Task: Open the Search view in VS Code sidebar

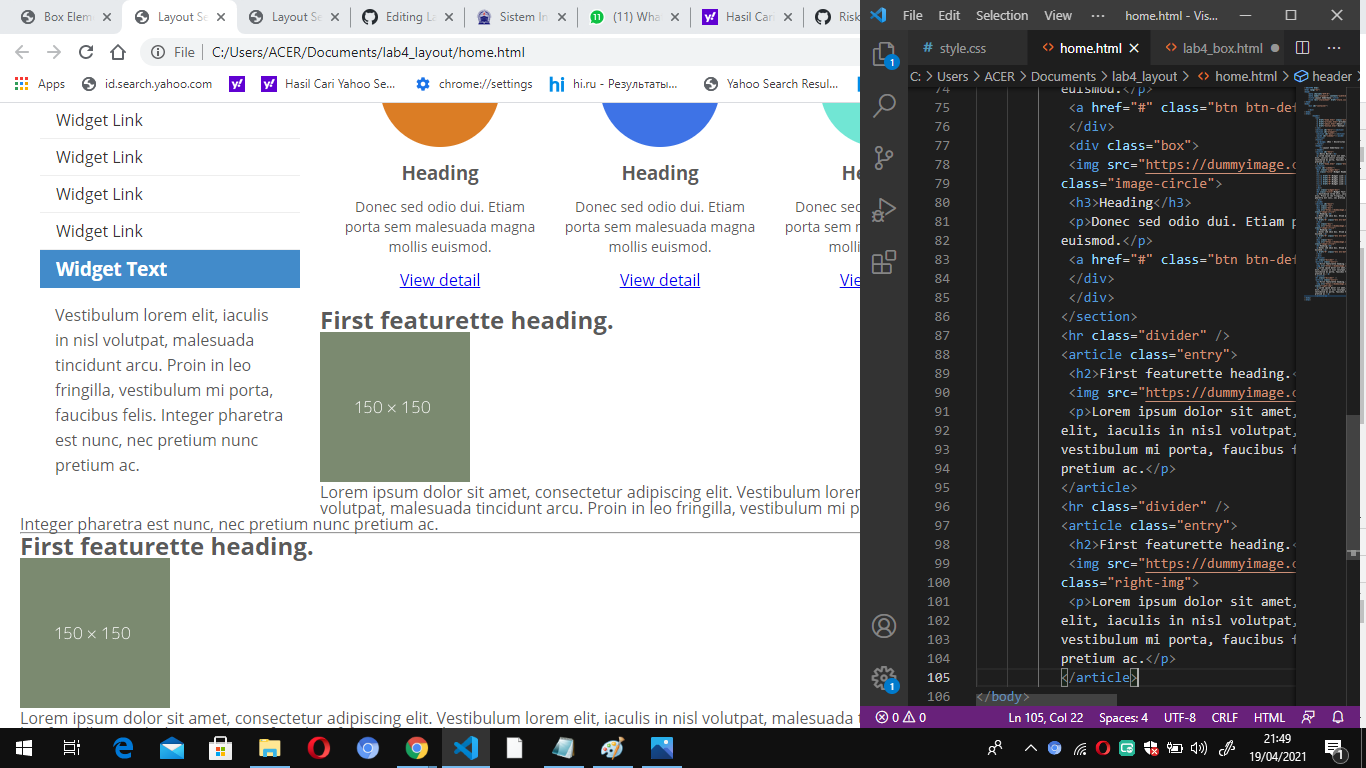Action: click(883, 104)
